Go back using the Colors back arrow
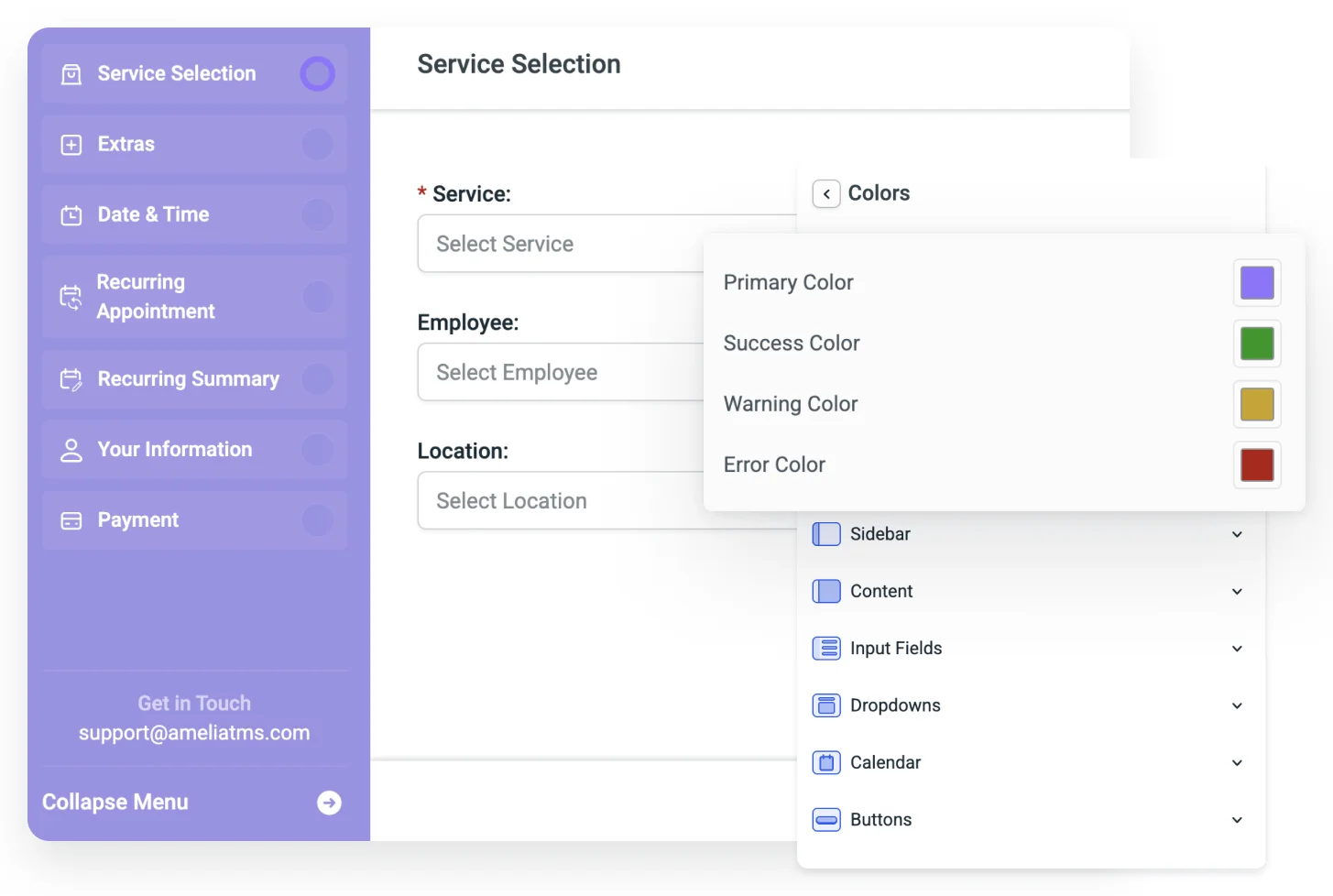 (x=825, y=193)
